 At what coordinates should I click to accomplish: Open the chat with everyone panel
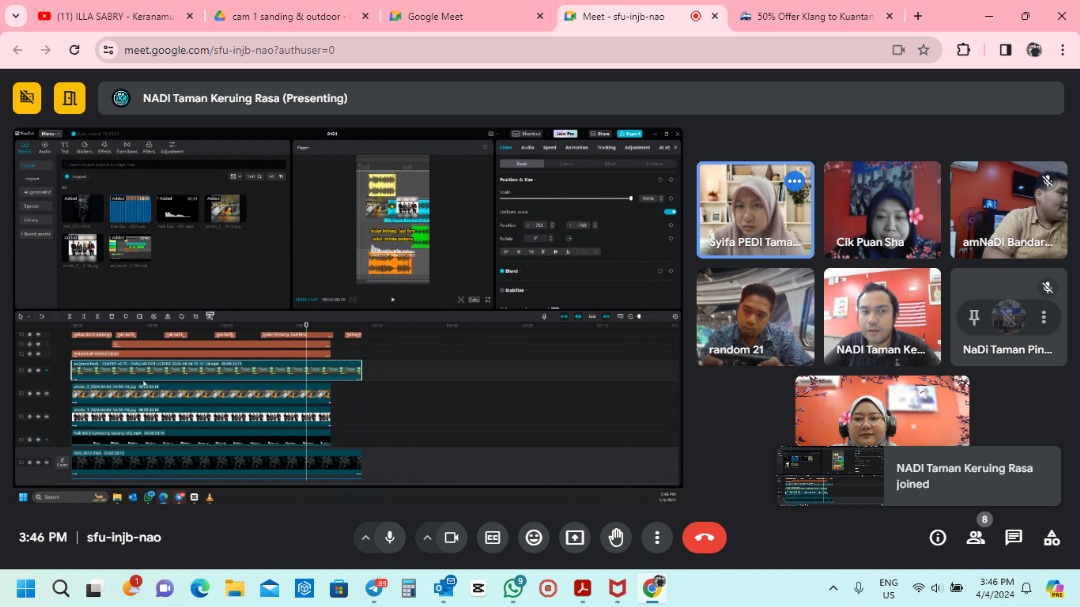tap(1014, 537)
